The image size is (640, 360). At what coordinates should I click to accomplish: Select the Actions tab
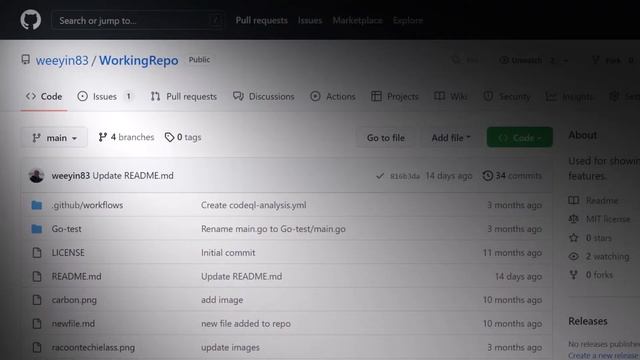tap(333, 96)
